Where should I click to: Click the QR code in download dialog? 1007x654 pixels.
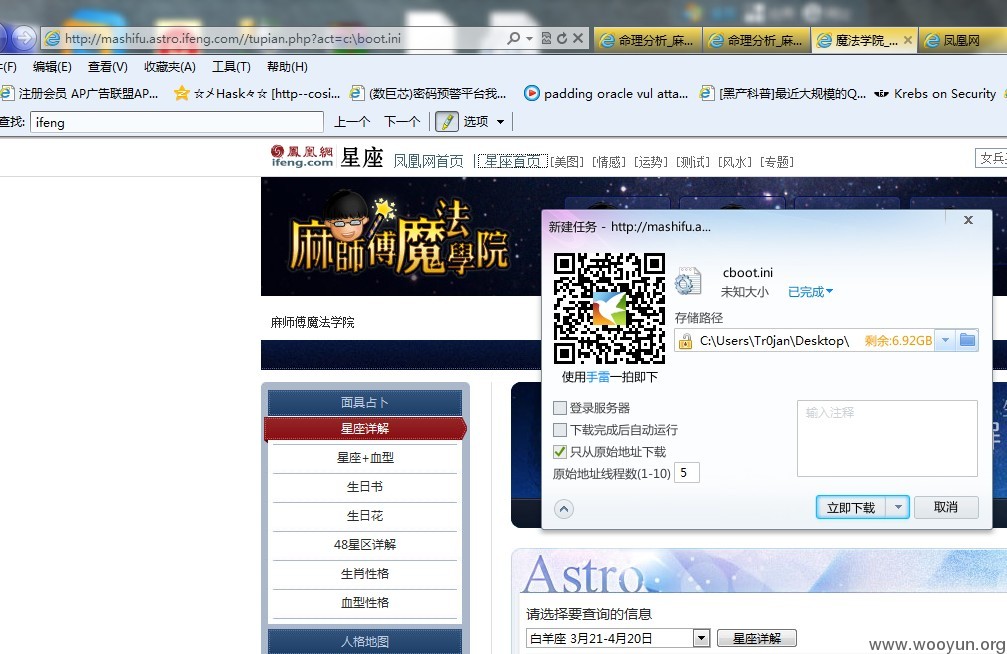609,308
